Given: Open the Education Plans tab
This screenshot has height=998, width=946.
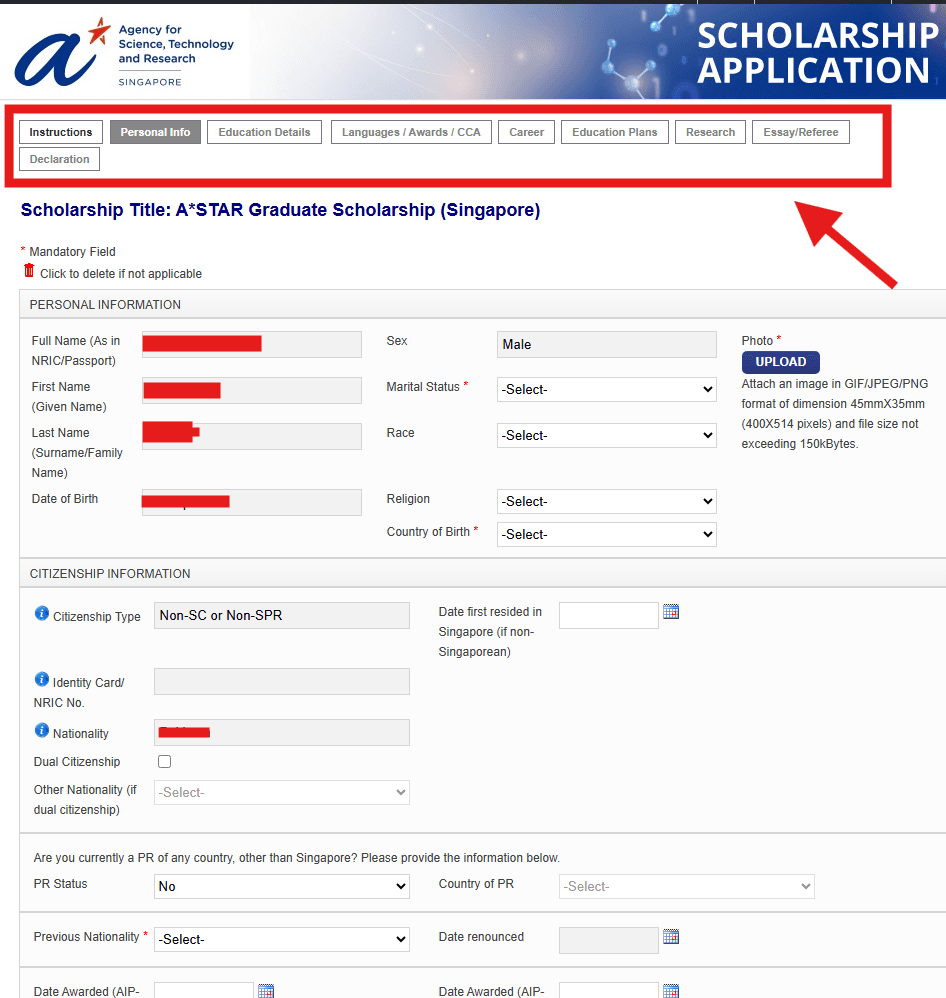Looking at the screenshot, I should [x=614, y=132].
